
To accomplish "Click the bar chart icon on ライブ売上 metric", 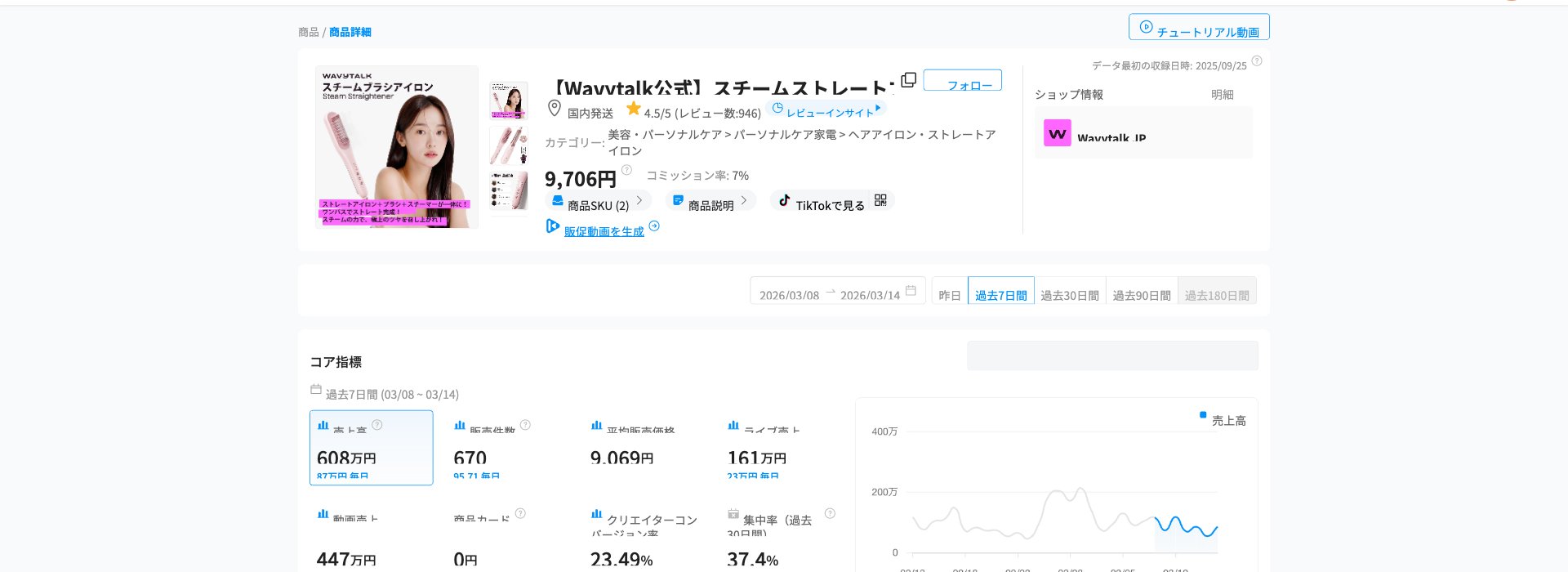I will 733,425.
